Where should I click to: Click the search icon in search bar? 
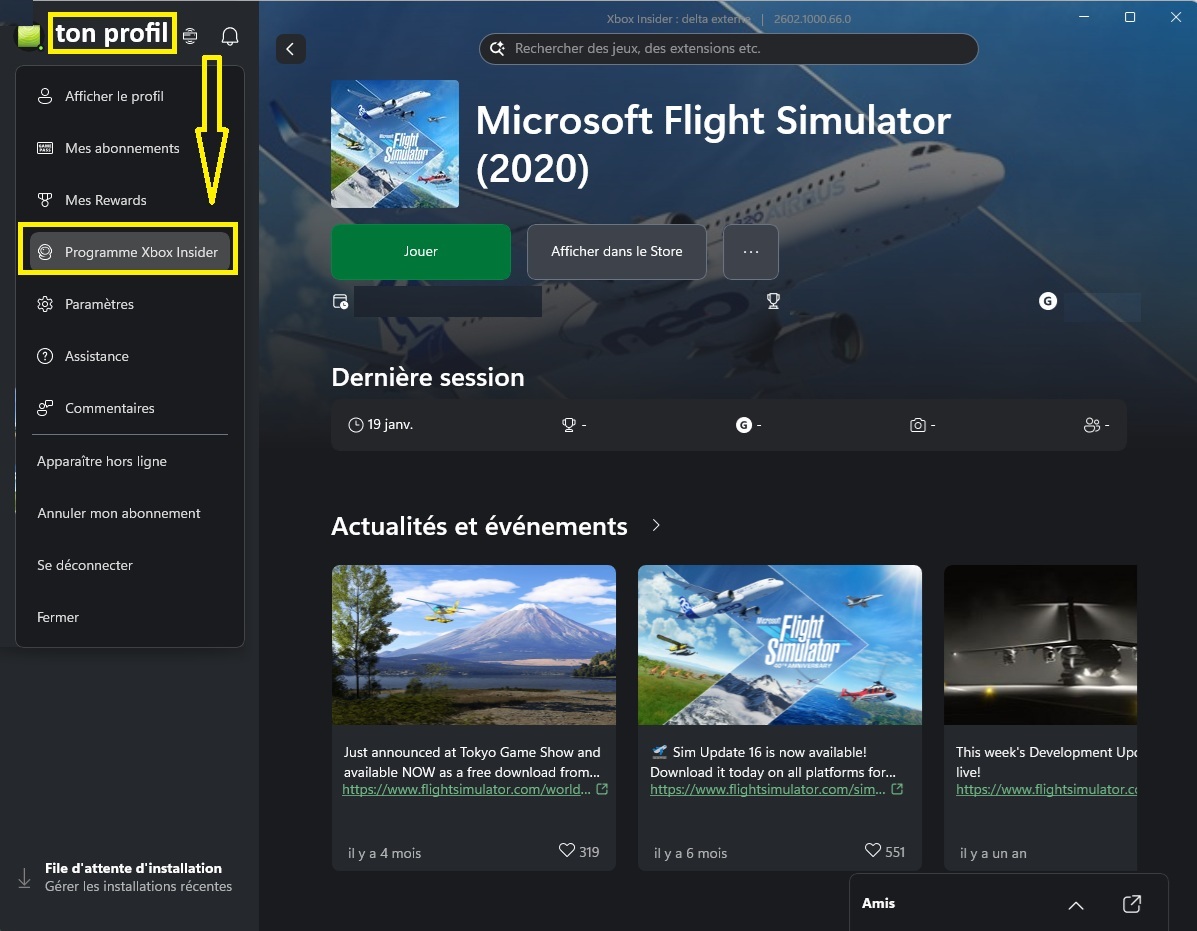[497, 49]
